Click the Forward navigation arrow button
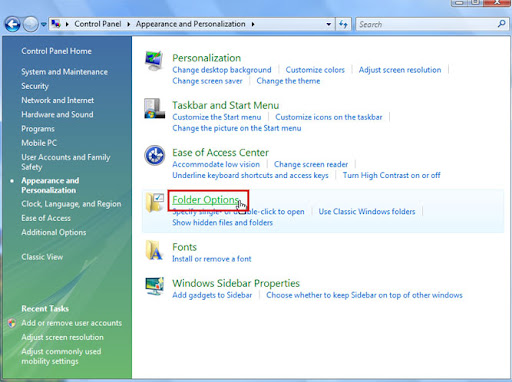 pos(30,24)
